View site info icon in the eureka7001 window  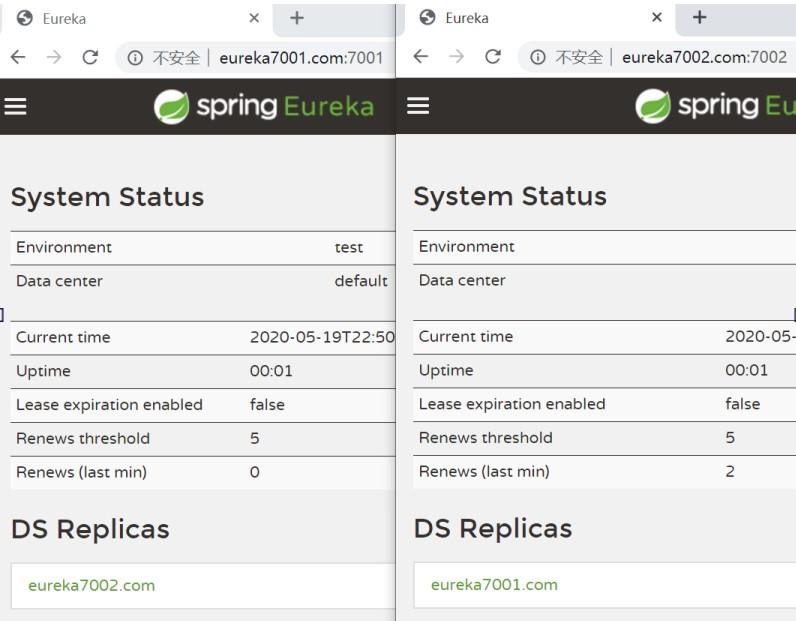tap(135, 58)
